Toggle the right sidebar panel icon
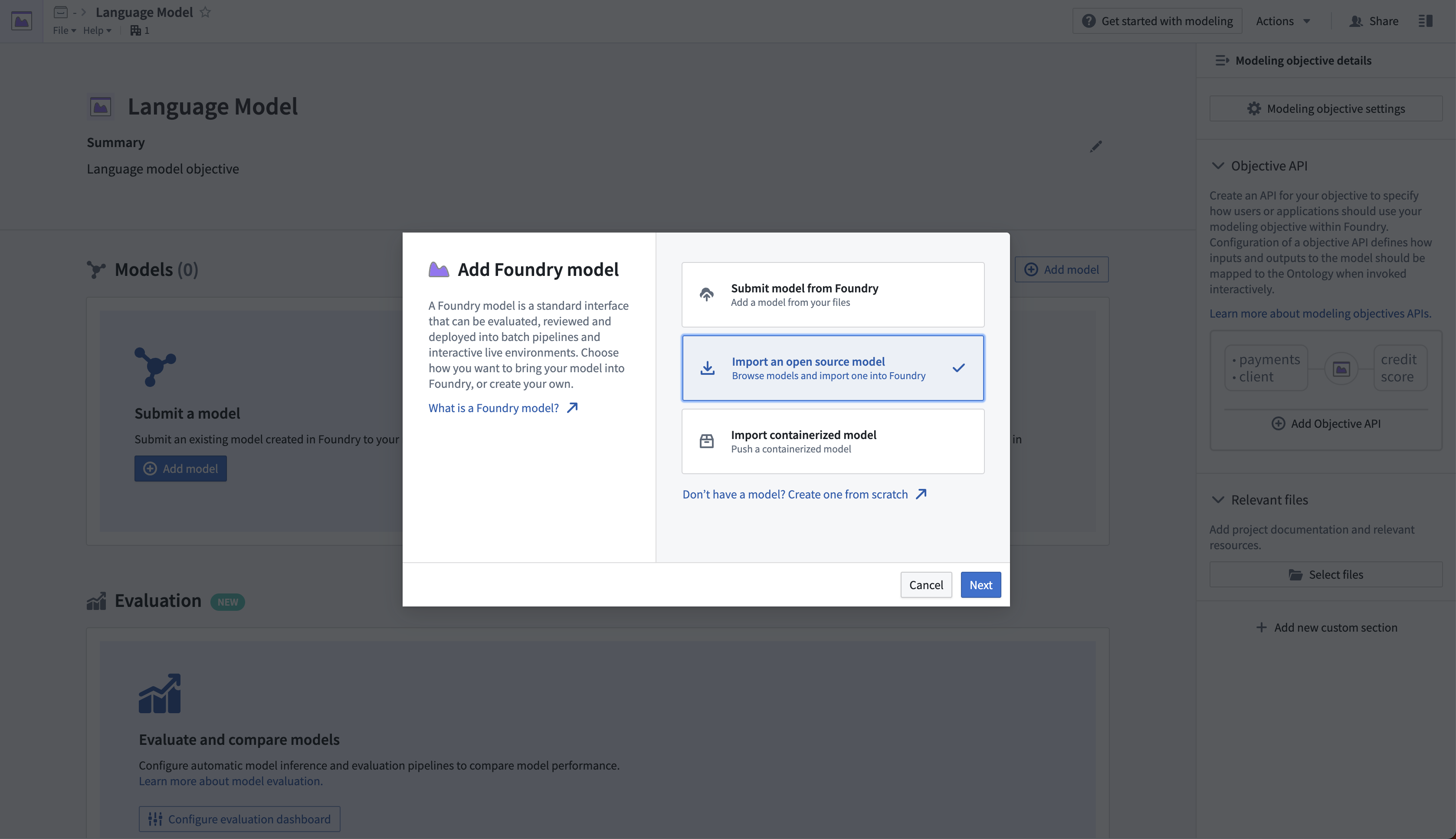The height and width of the screenshot is (839, 1456). (x=1426, y=21)
